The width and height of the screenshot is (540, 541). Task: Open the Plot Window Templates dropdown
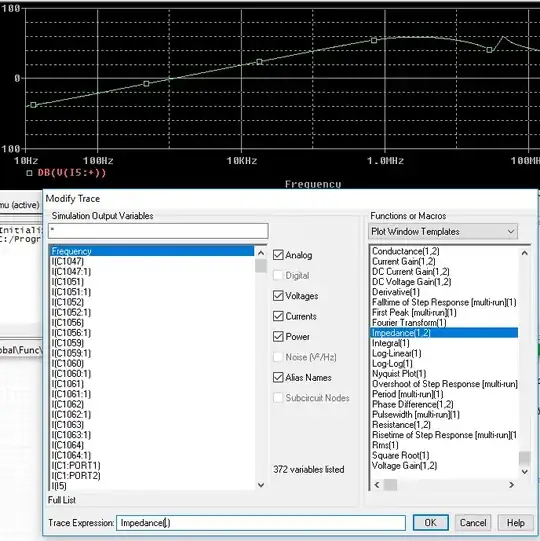click(443, 232)
